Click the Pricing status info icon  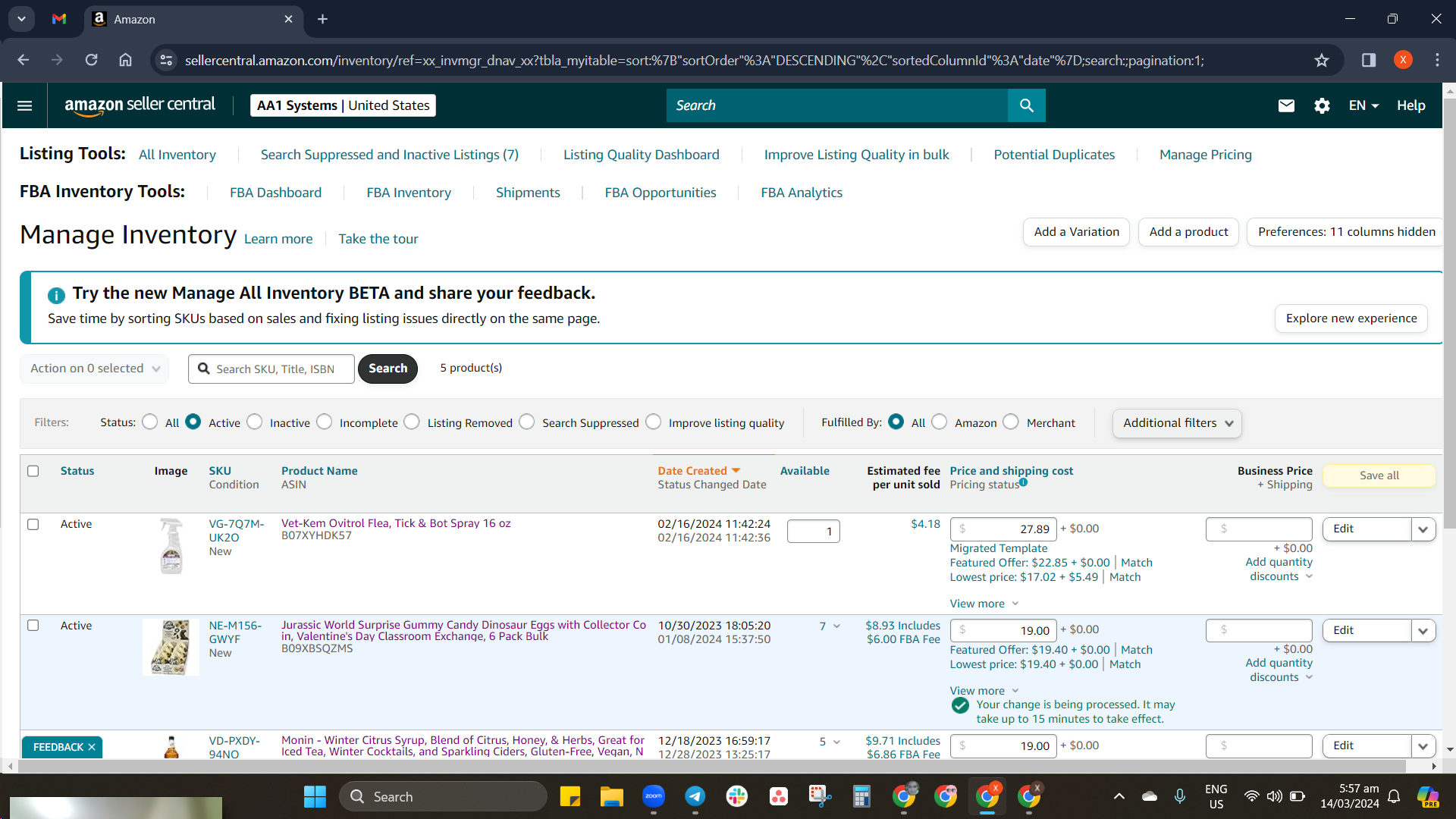(x=1023, y=482)
